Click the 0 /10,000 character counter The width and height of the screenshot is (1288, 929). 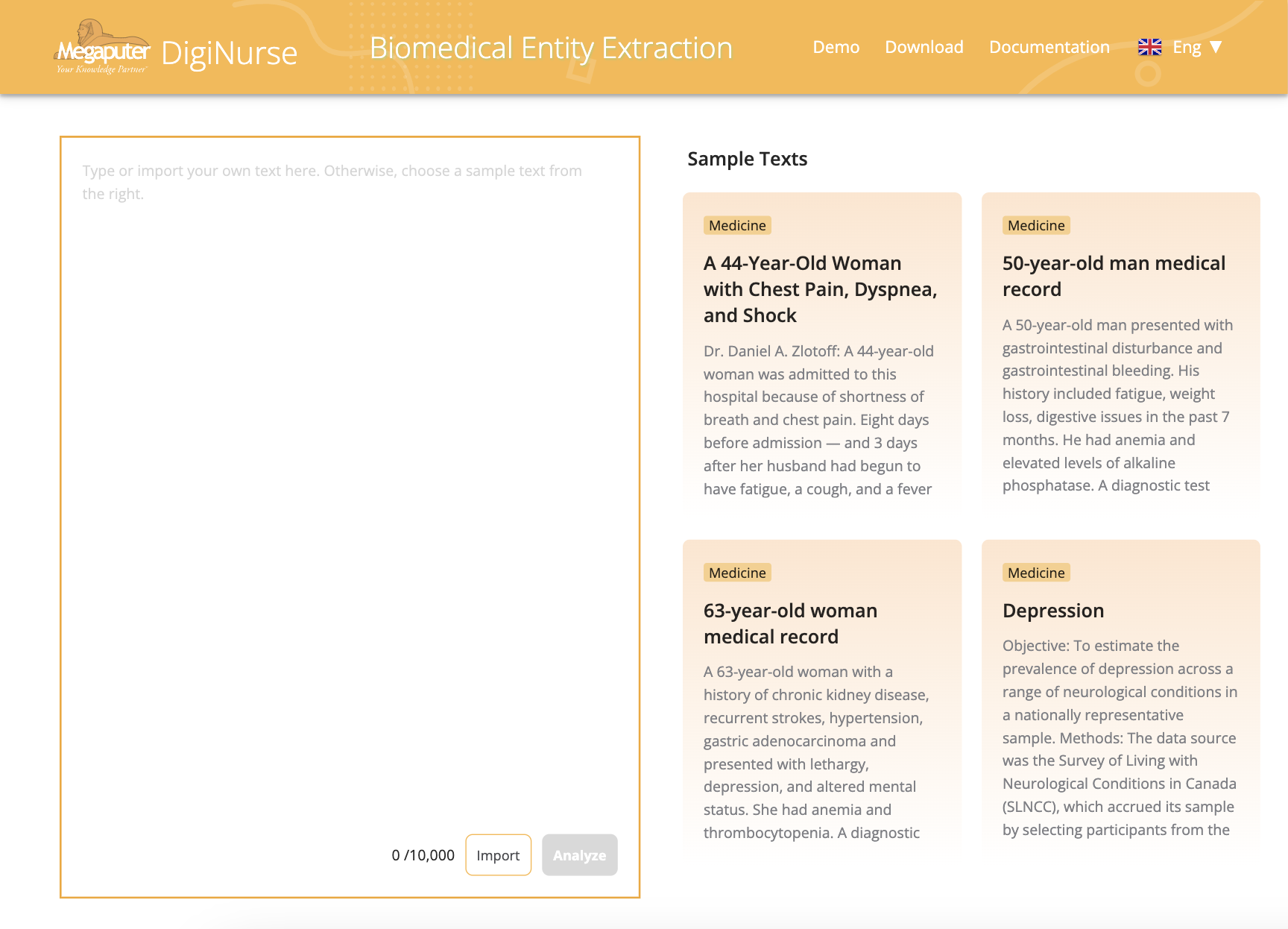(x=423, y=855)
